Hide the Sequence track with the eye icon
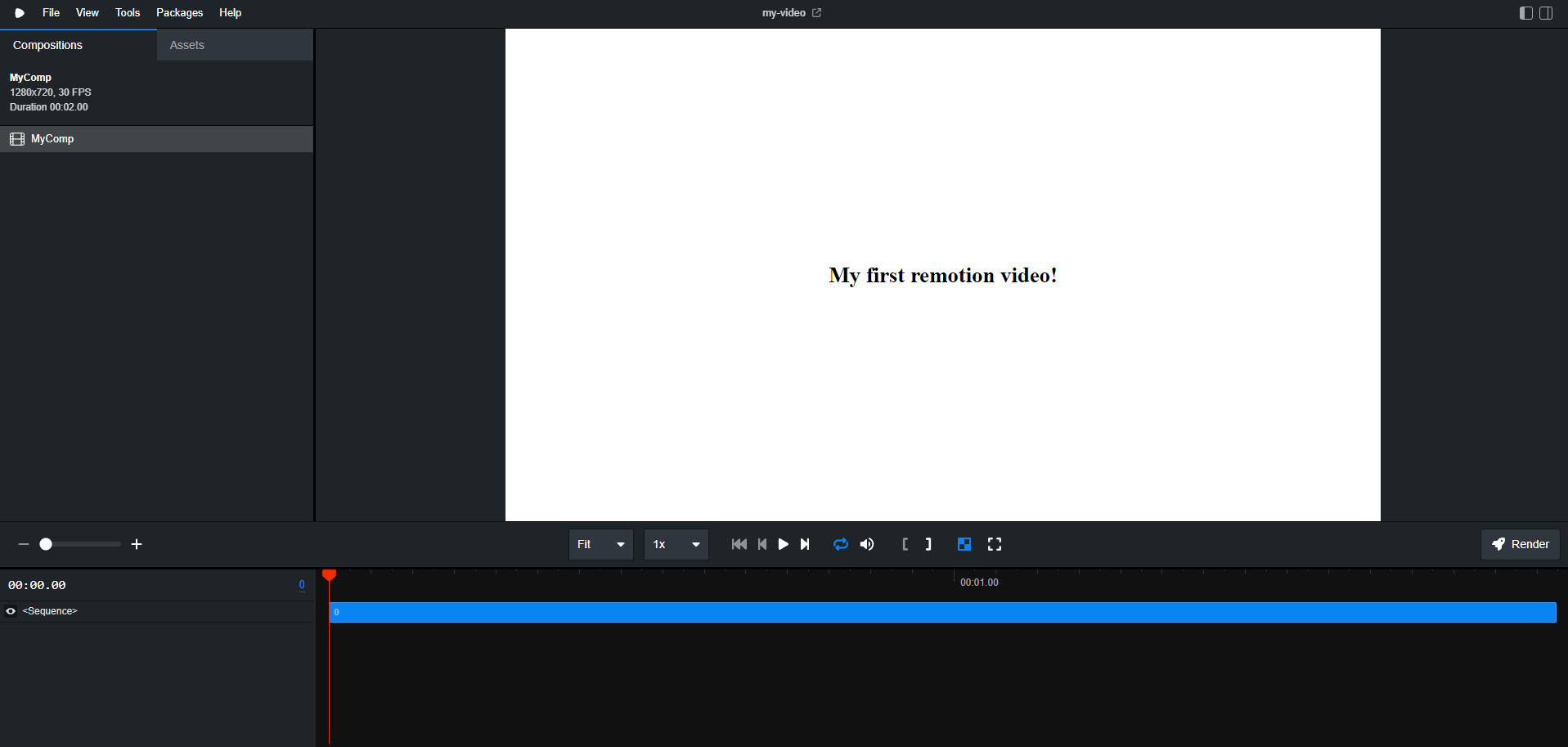The height and width of the screenshot is (747, 1568). (11, 611)
